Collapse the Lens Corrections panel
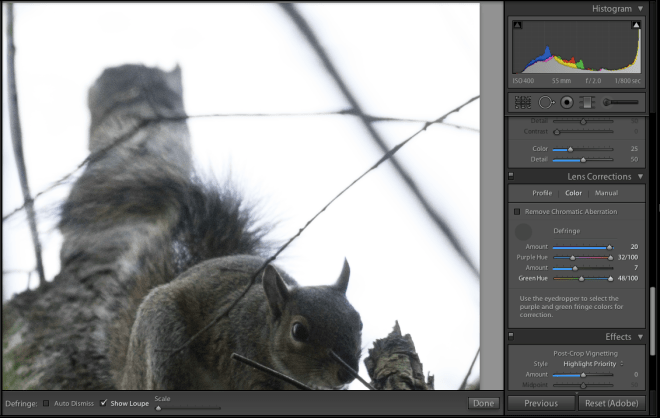 tap(640, 176)
